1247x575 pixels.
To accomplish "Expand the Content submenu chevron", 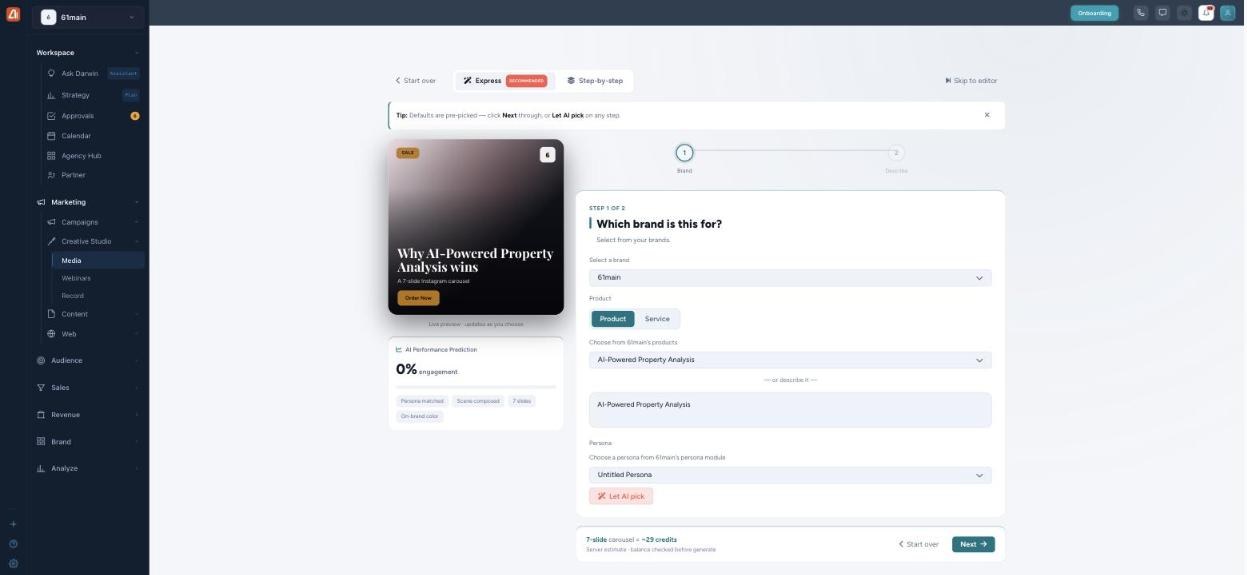I will 137,314.
